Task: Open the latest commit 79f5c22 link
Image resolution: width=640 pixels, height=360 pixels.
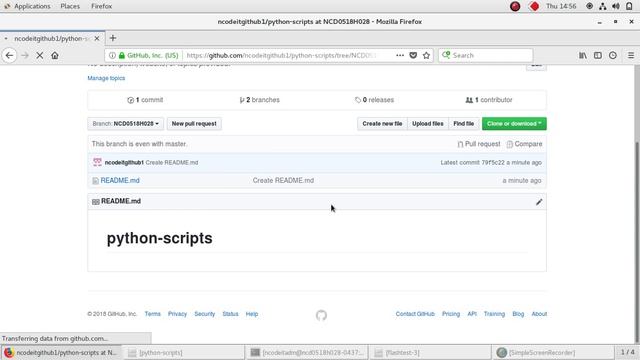Action: [493, 162]
